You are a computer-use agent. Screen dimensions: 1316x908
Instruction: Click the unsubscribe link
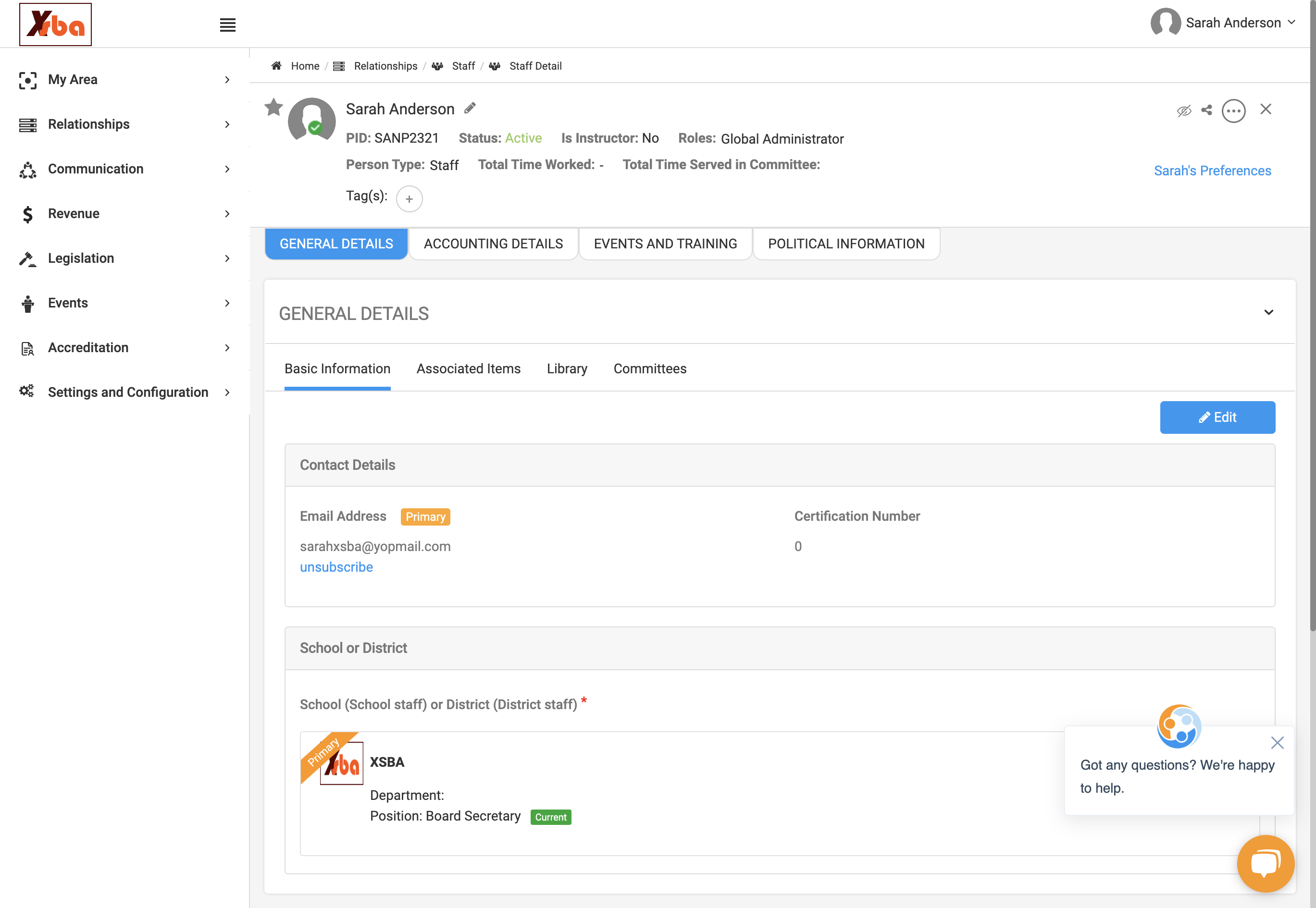coord(336,567)
